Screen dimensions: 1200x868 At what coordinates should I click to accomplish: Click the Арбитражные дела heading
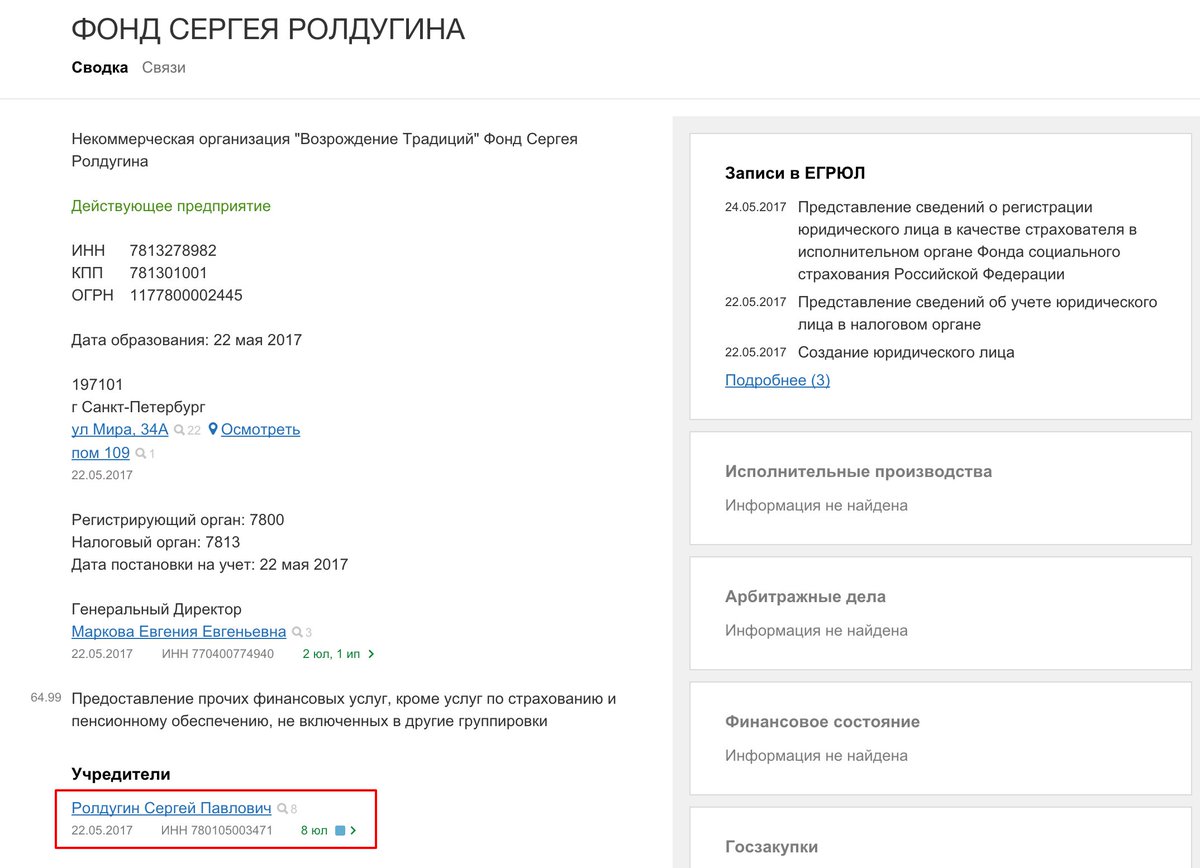tap(805, 596)
